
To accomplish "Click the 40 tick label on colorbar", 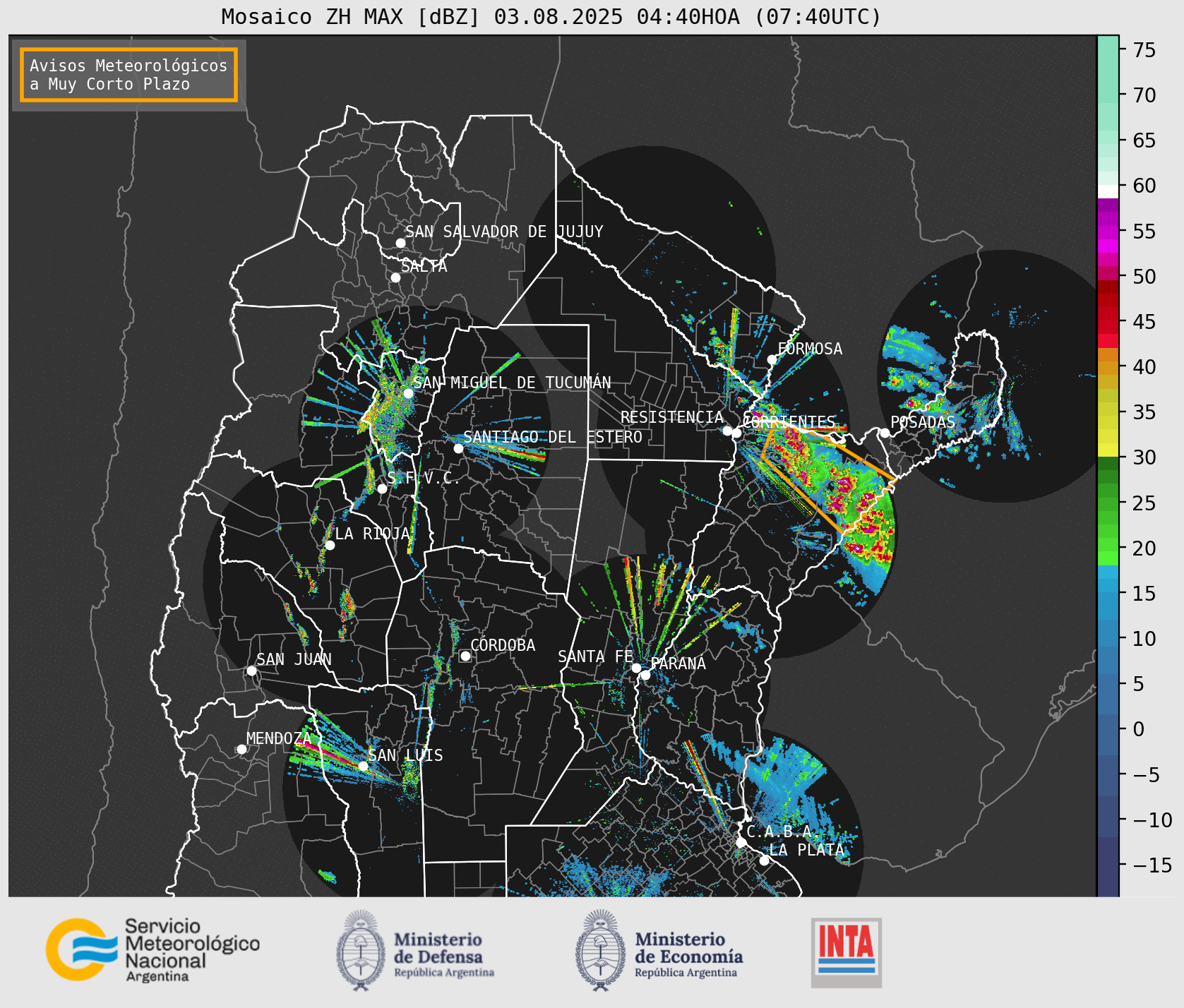I will [1144, 367].
